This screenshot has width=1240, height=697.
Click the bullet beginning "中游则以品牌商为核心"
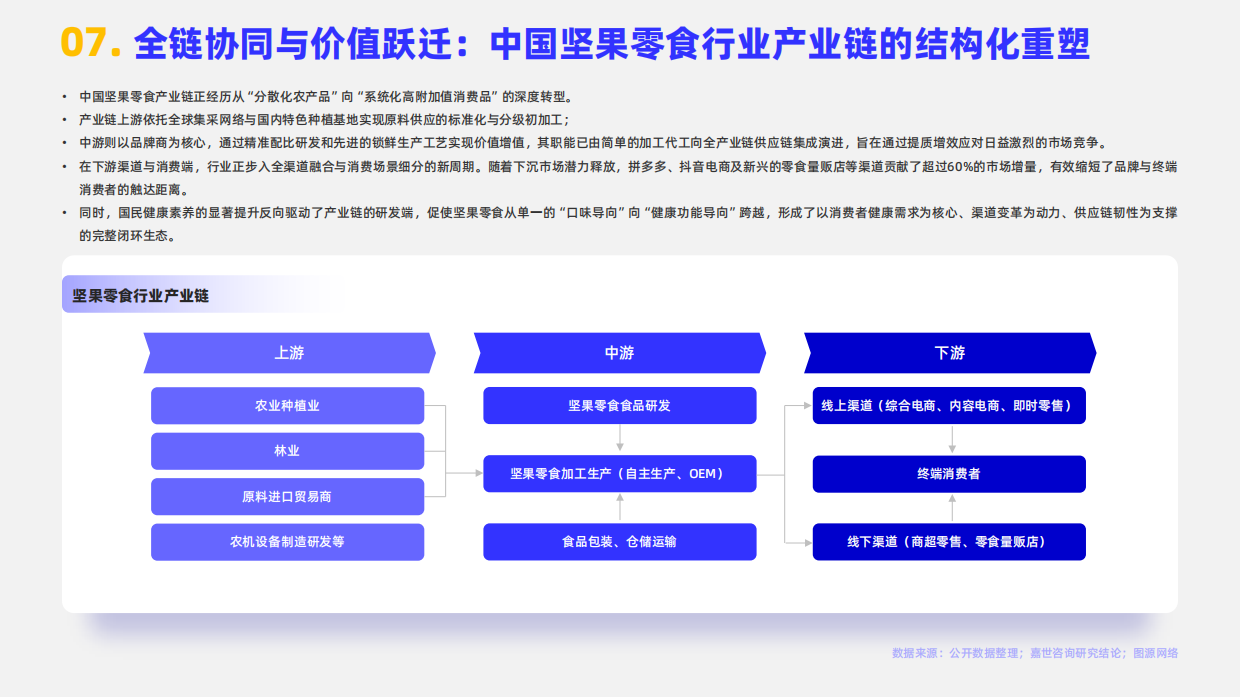(593, 143)
